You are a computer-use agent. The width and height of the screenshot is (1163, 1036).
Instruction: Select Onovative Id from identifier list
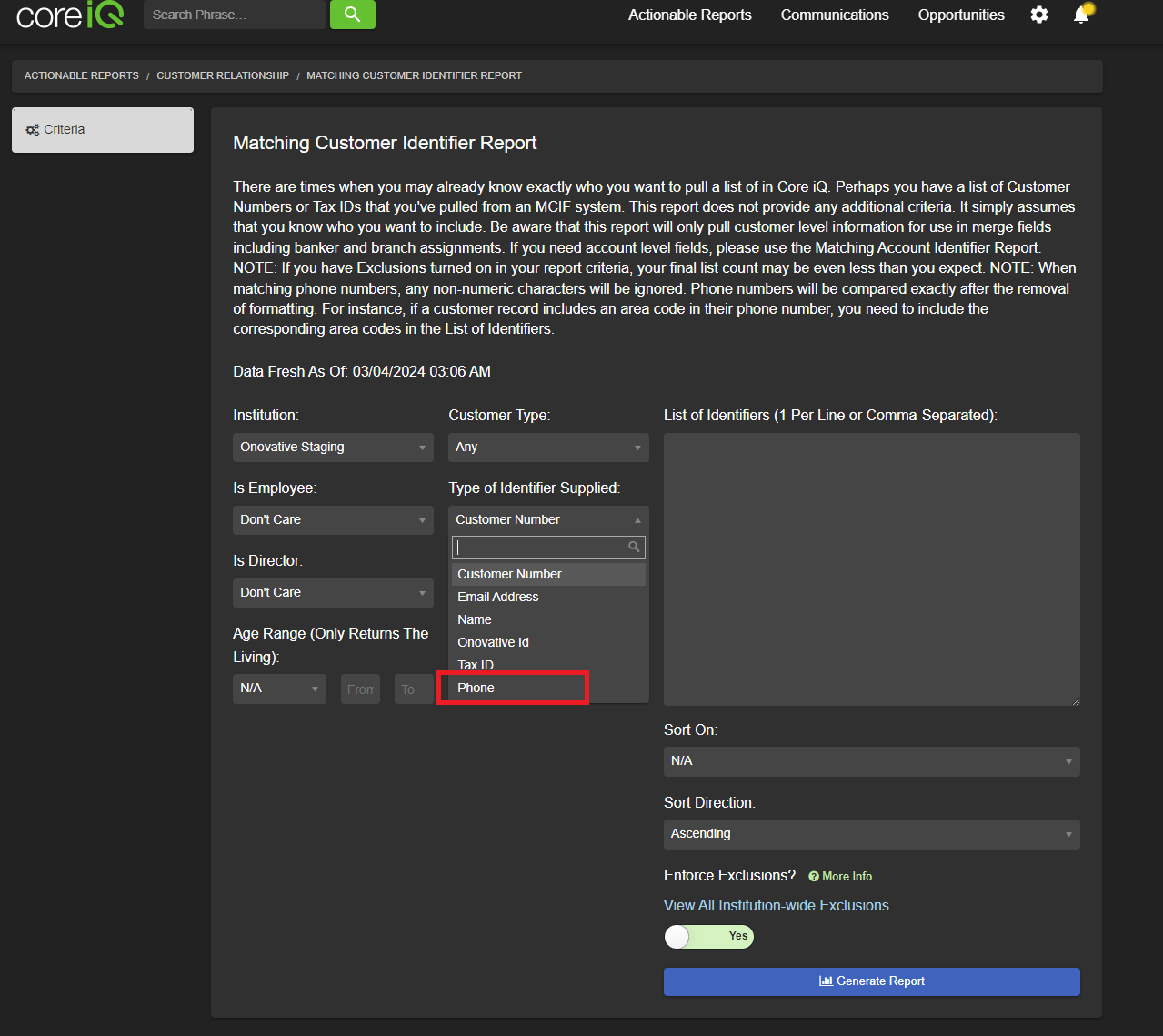pos(548,642)
